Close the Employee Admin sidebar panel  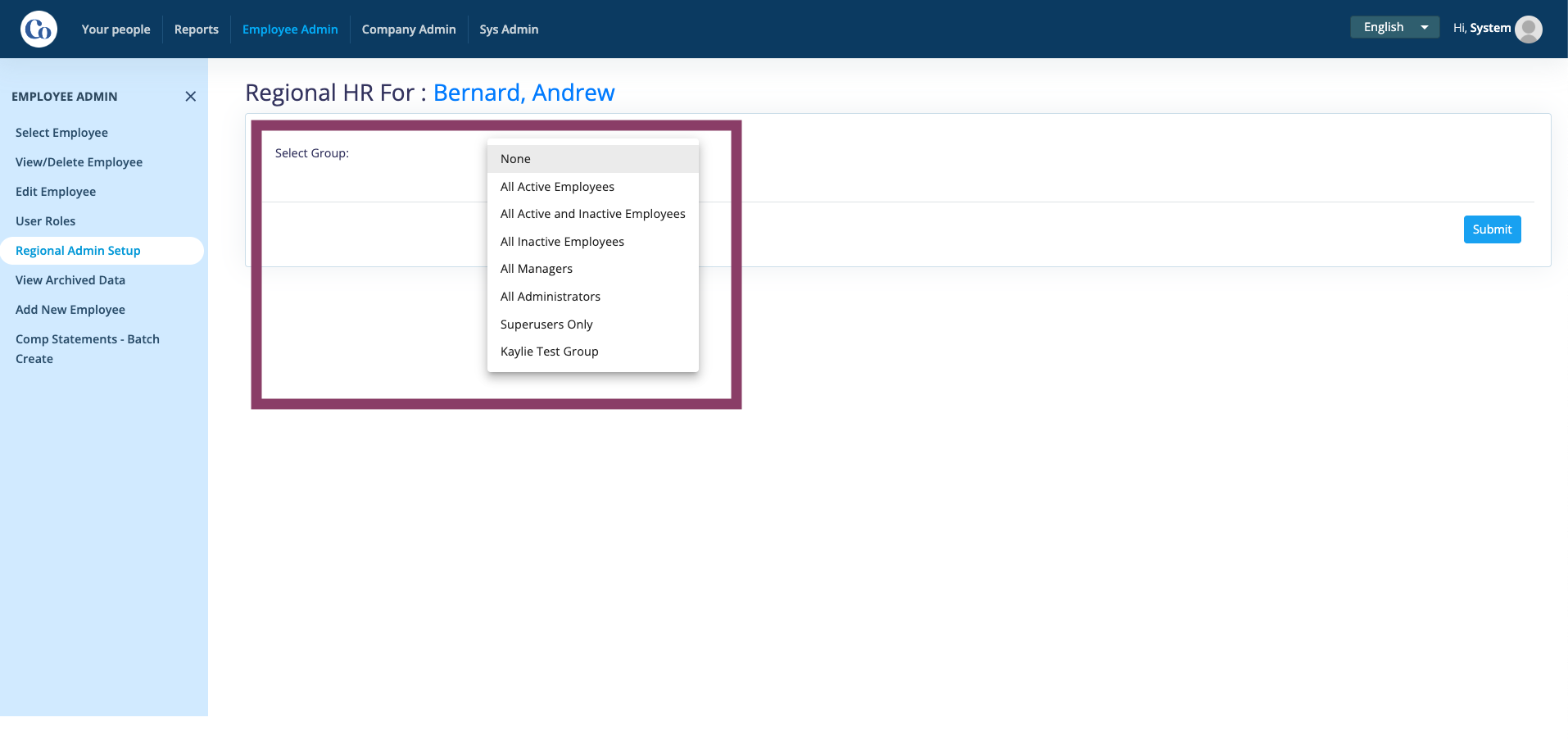pos(190,97)
